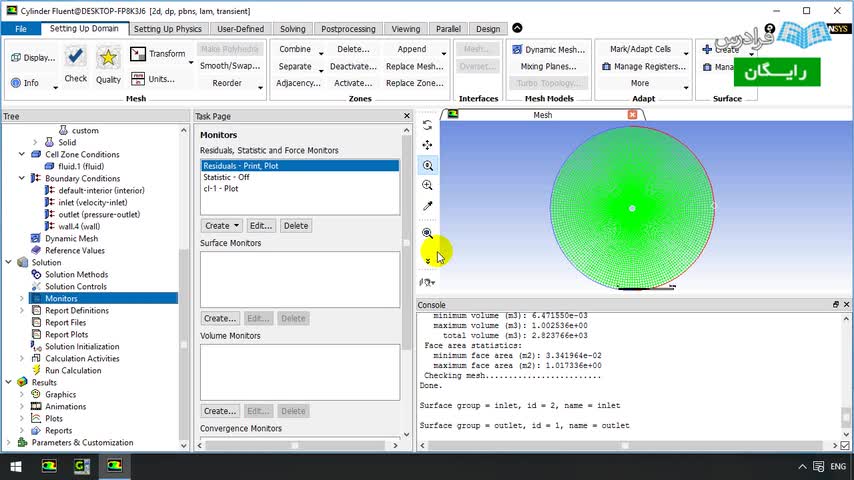Click the Transform mesh icon
Image resolution: width=854 pixels, height=480 pixels.
[138, 54]
